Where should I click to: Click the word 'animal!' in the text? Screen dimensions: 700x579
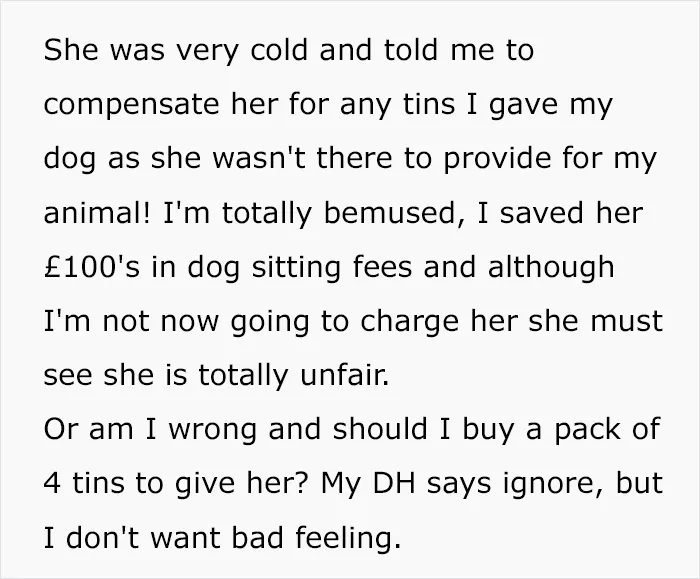[97, 212]
